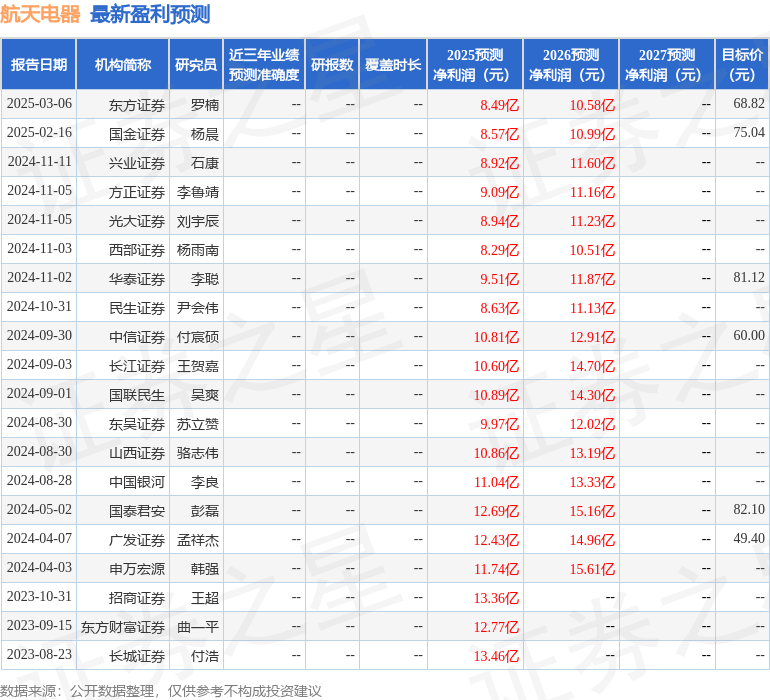770x700 pixels.
Task: Click the 9.51亿 profit forecast value
Action: coord(499,279)
